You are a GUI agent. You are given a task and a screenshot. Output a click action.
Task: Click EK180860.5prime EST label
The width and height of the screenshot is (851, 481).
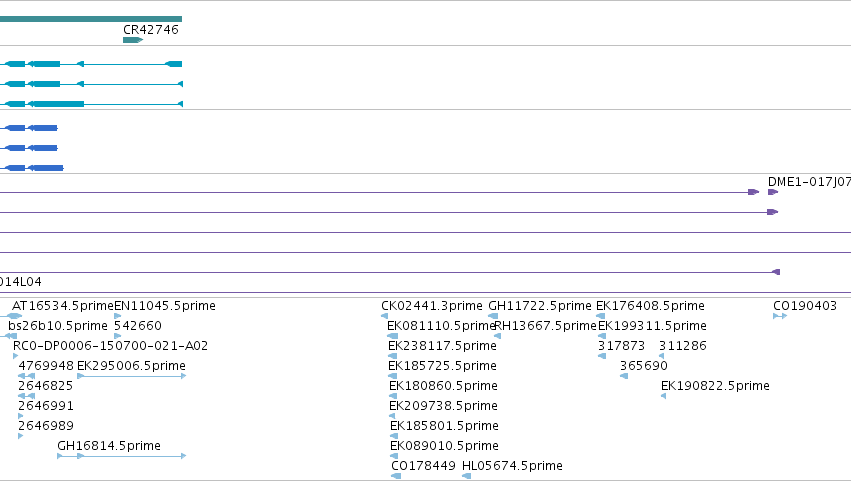[443, 386]
